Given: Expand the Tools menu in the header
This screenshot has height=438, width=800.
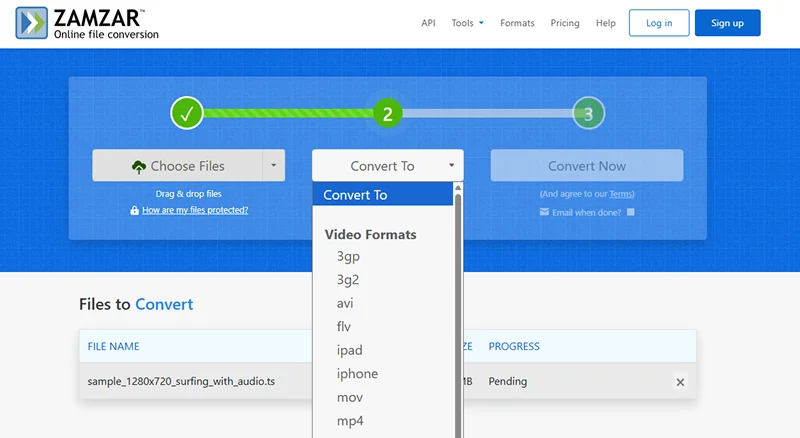Looking at the screenshot, I should pos(467,23).
